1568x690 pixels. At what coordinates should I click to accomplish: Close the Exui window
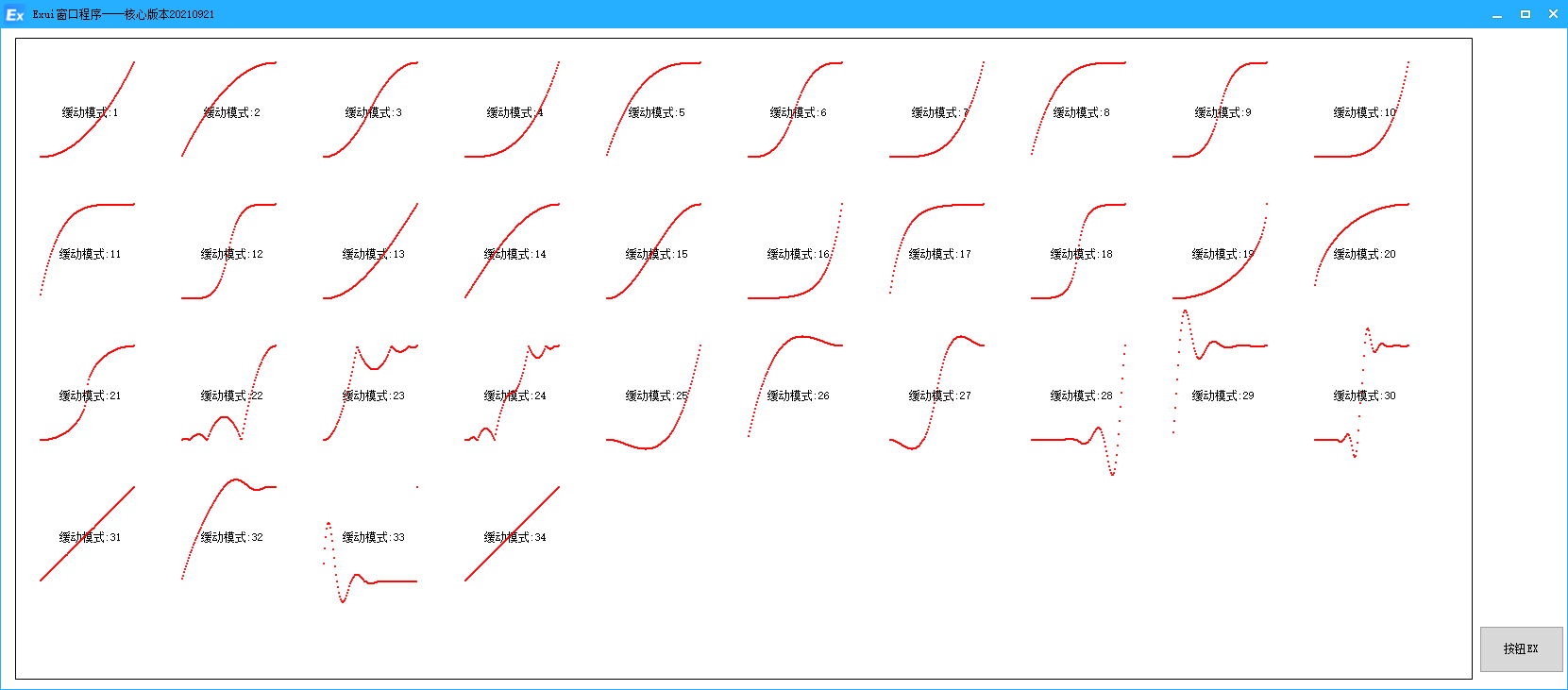point(1553,14)
